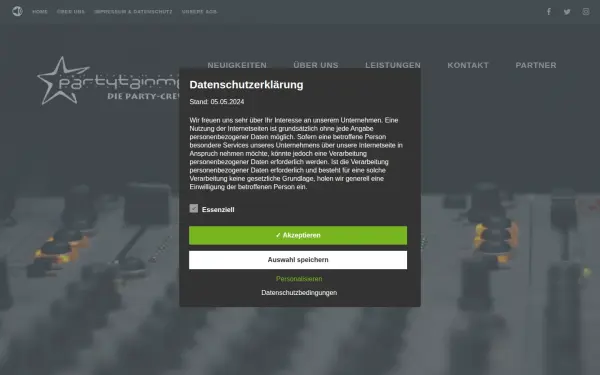Click the Essenziell label text
This screenshot has width=600, height=375.
tap(218, 210)
